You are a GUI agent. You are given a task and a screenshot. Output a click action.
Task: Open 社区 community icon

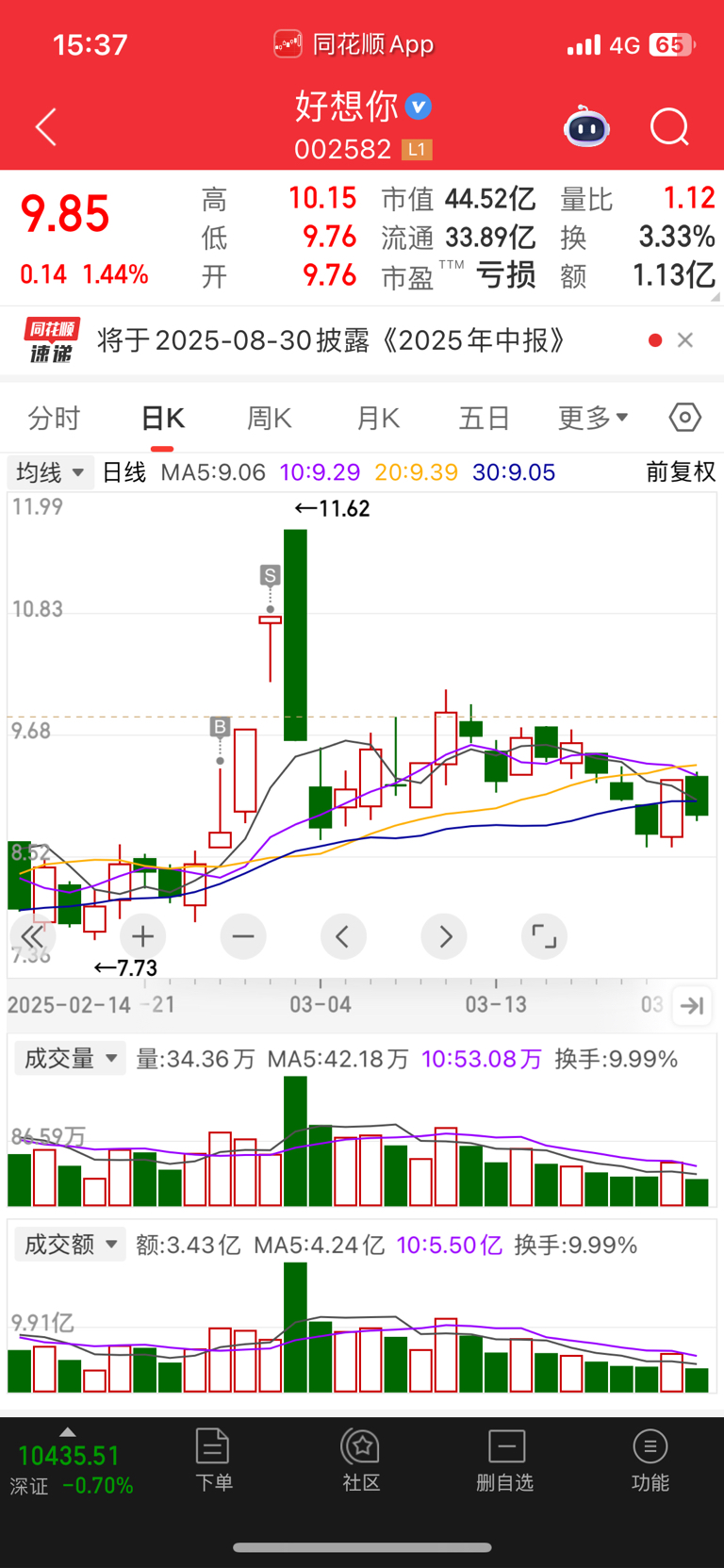click(x=361, y=1460)
